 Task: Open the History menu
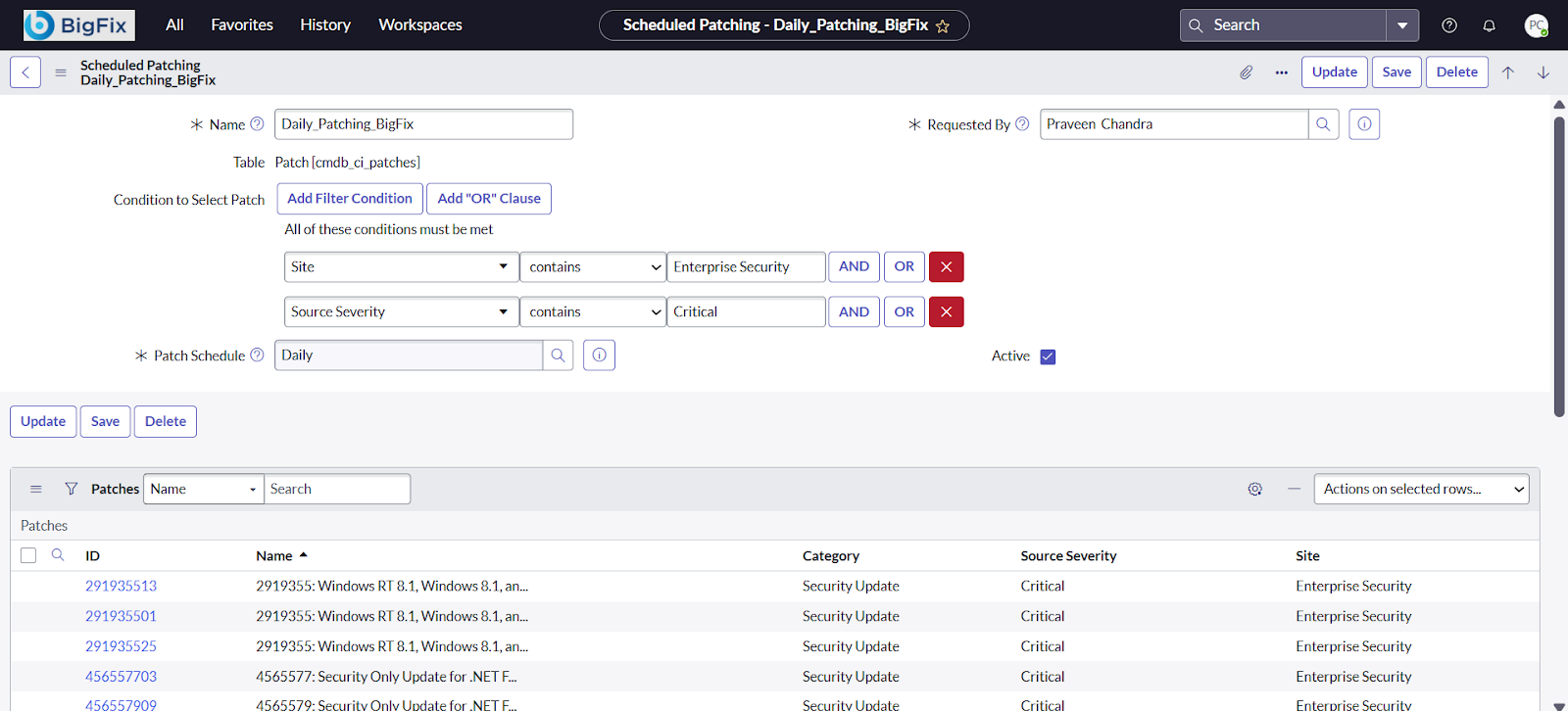coord(325,25)
